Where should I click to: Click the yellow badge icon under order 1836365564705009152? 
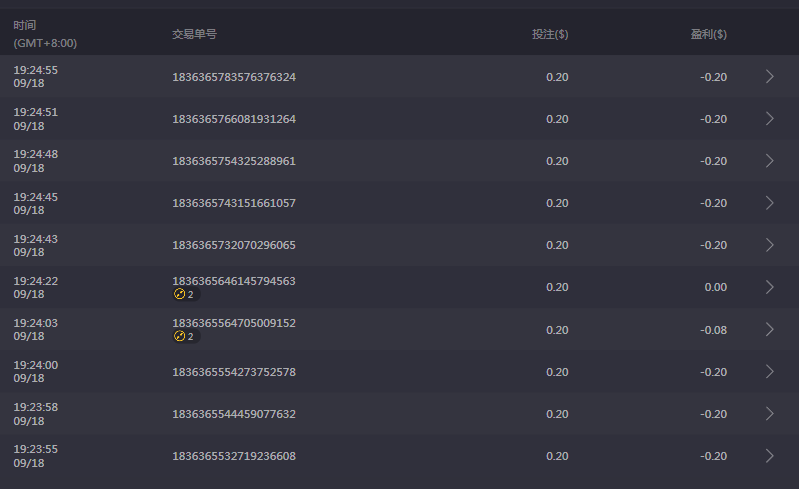coord(180,337)
